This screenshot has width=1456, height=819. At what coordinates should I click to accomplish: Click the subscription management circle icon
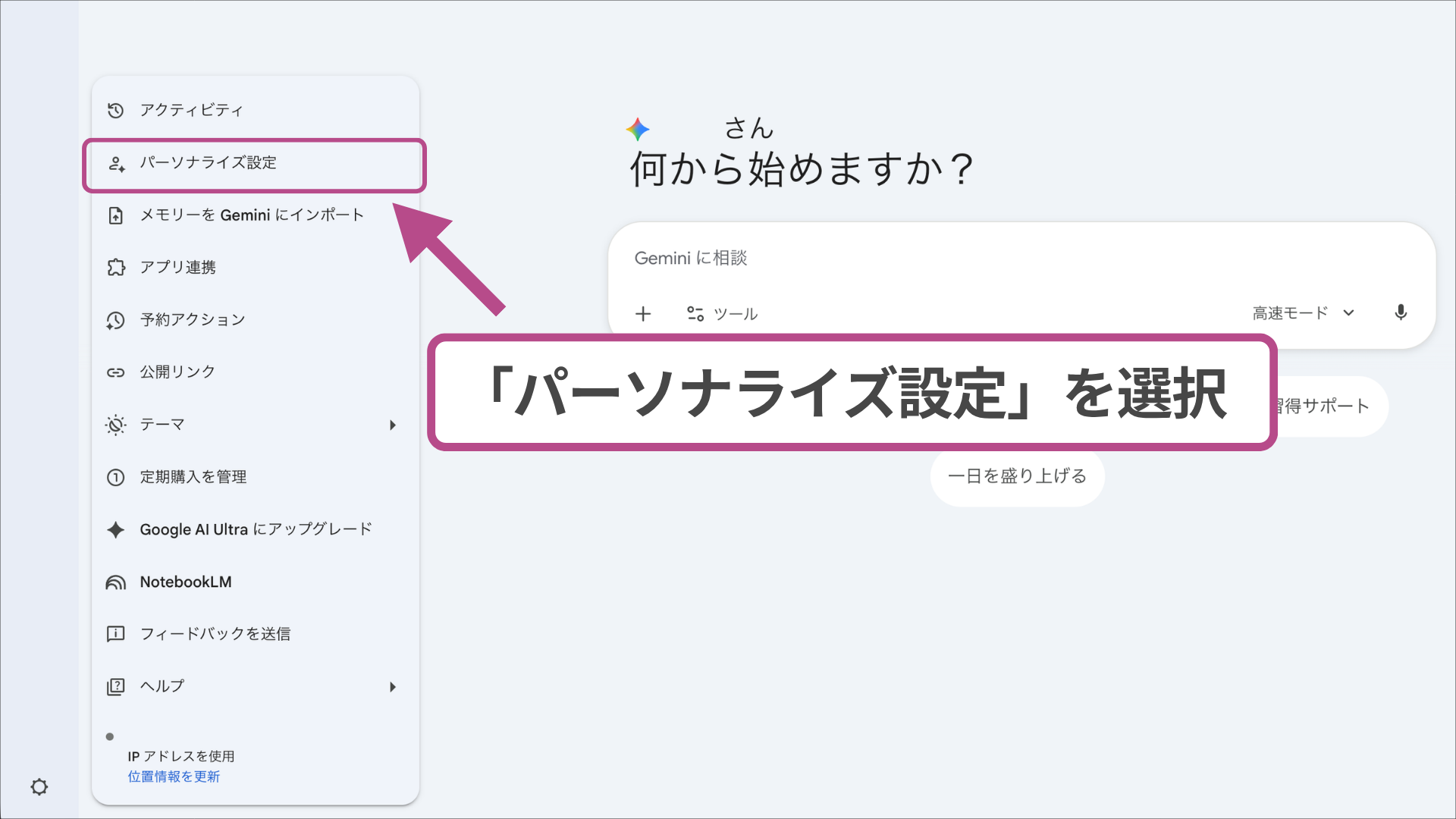(x=115, y=477)
